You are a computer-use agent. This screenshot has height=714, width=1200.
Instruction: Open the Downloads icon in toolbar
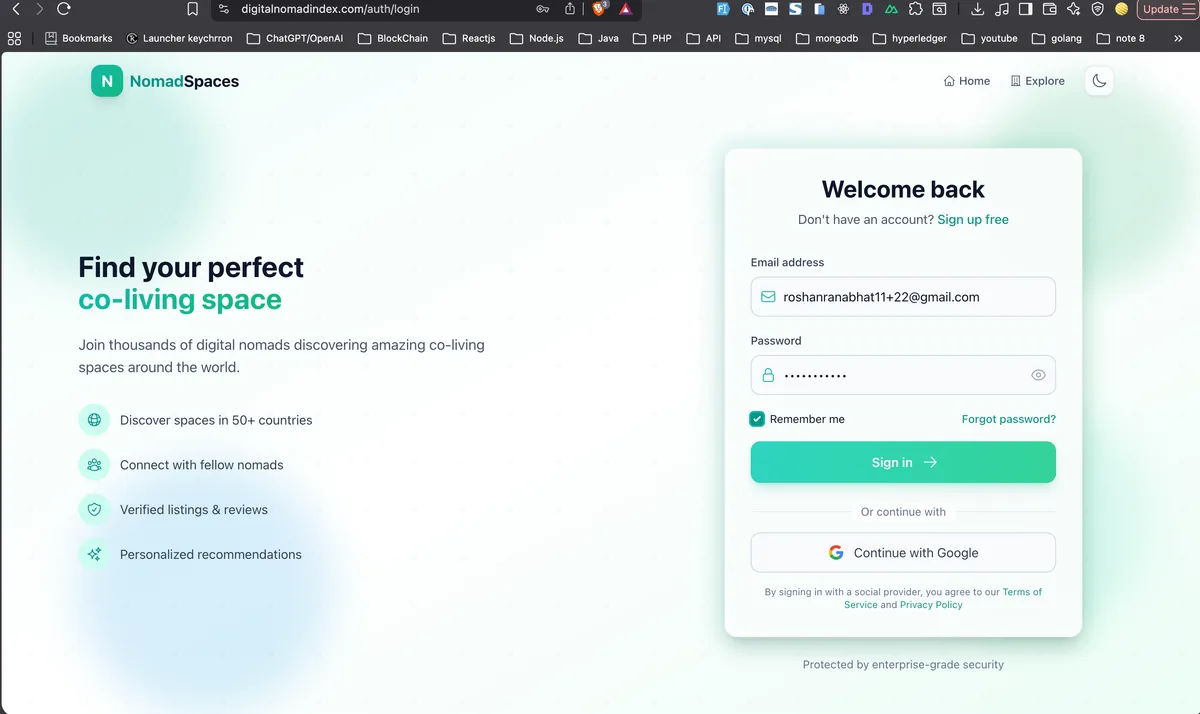[978, 9]
